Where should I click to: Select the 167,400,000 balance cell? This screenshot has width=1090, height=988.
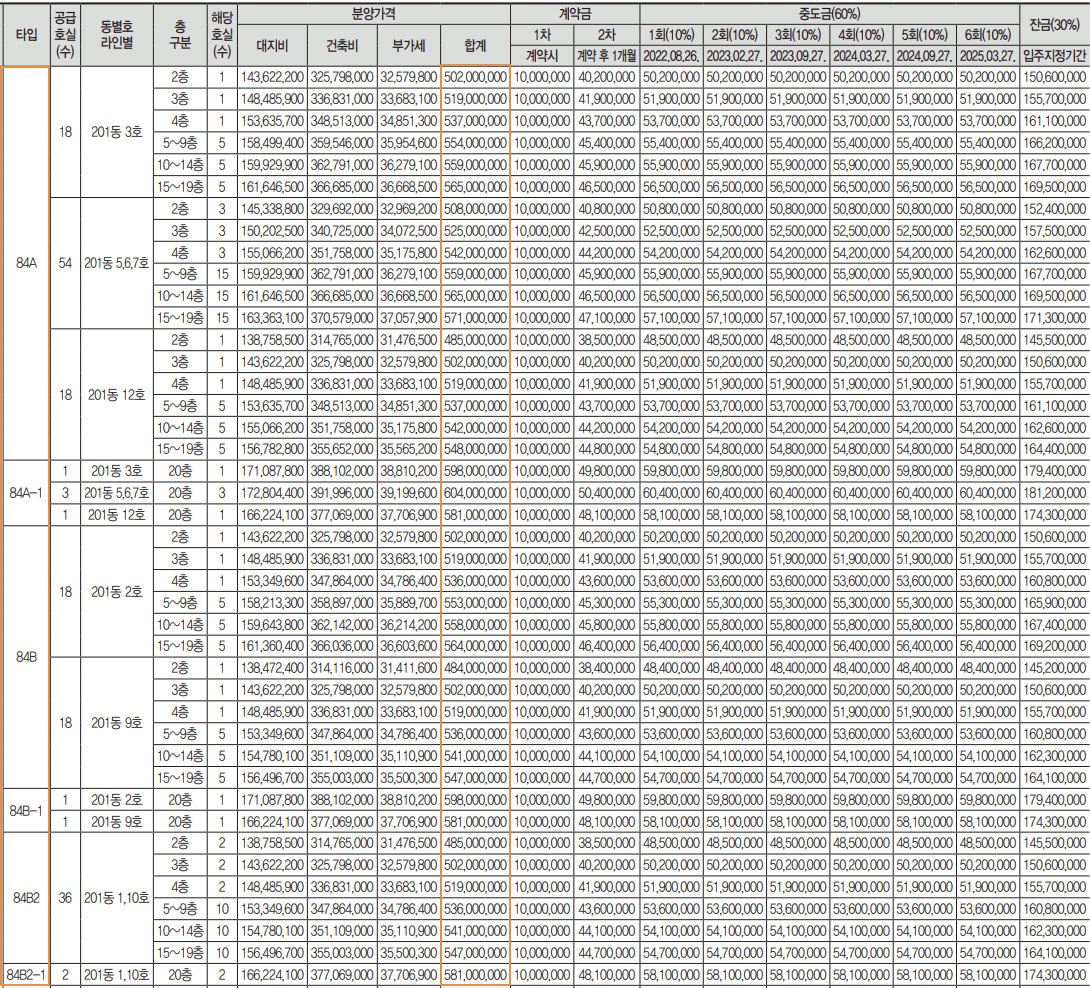tap(1055, 624)
